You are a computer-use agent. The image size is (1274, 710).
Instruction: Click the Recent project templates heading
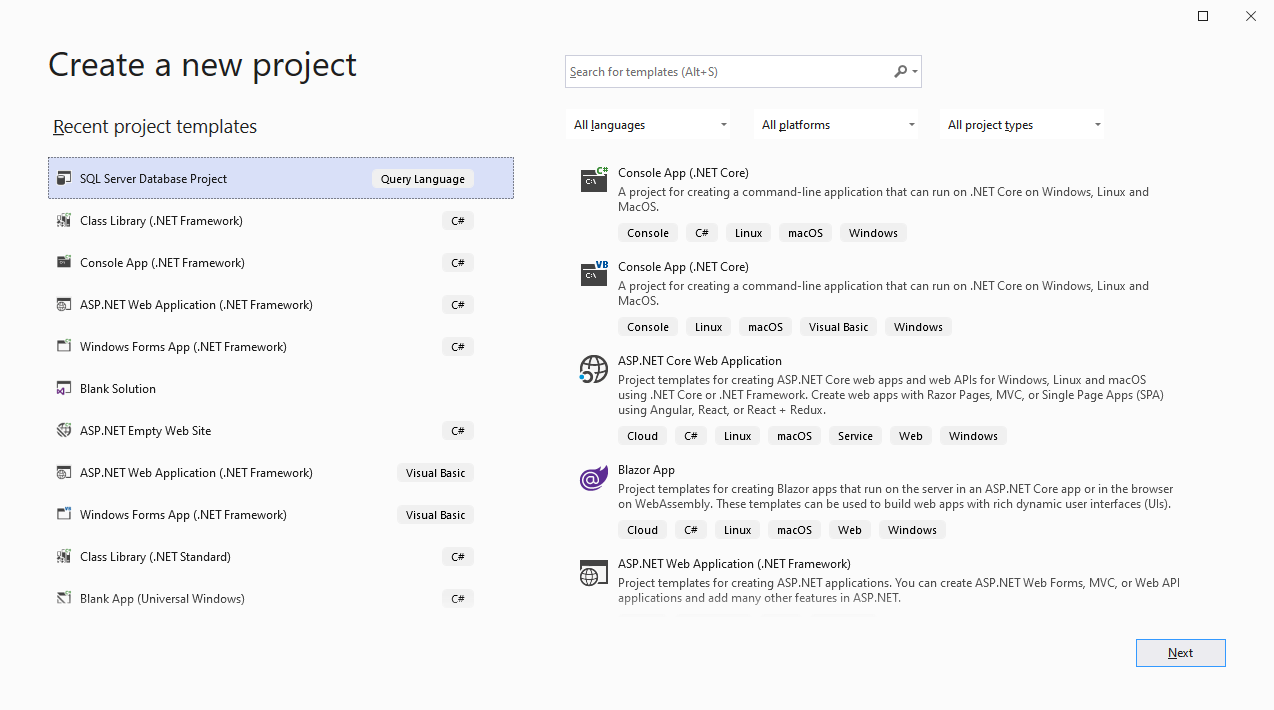click(x=155, y=127)
